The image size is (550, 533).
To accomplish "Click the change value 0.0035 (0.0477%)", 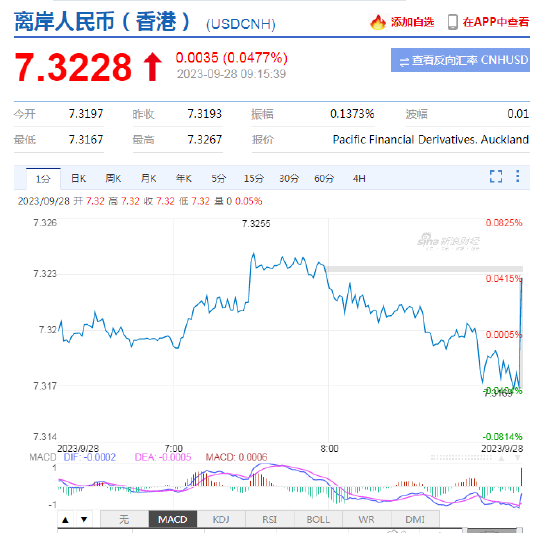I will point(232,58).
